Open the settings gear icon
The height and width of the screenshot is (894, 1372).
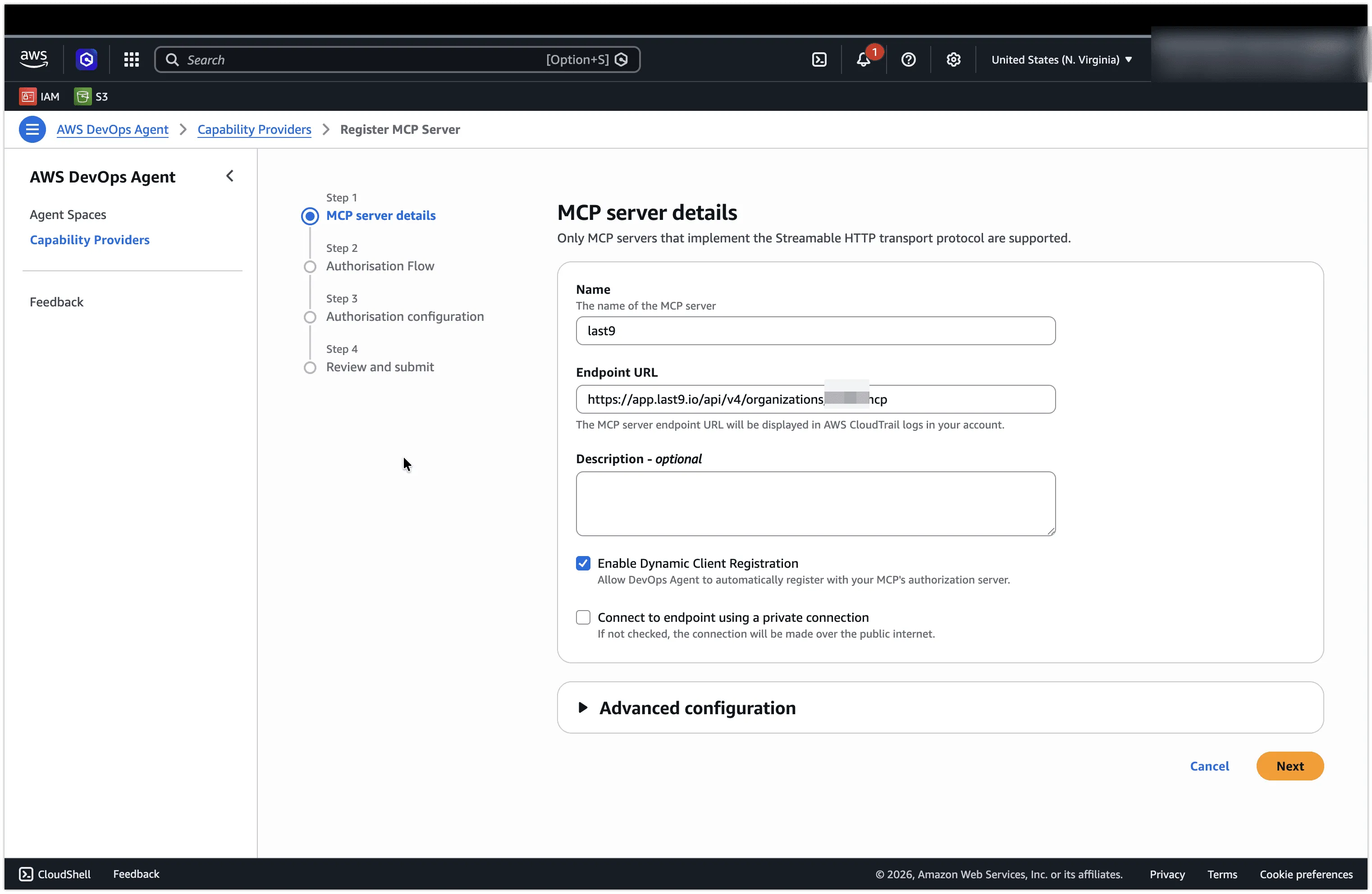(953, 59)
